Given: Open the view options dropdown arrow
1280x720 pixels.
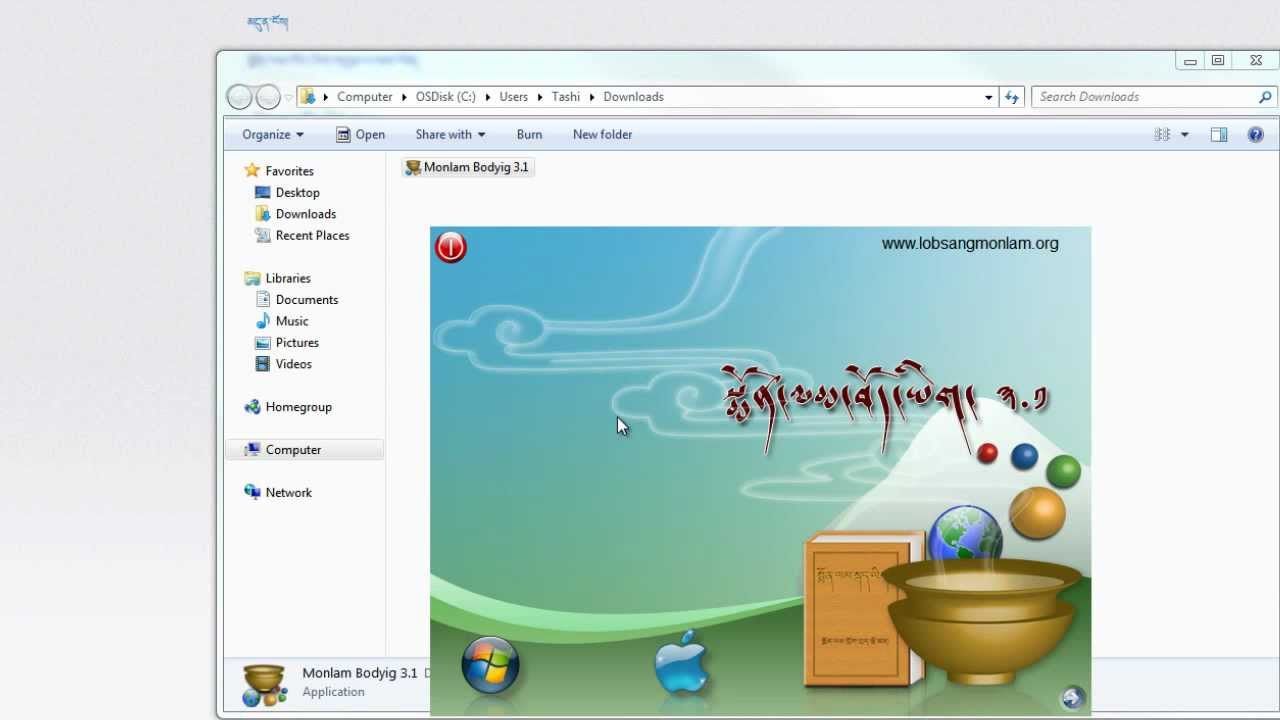Looking at the screenshot, I should [x=1185, y=134].
